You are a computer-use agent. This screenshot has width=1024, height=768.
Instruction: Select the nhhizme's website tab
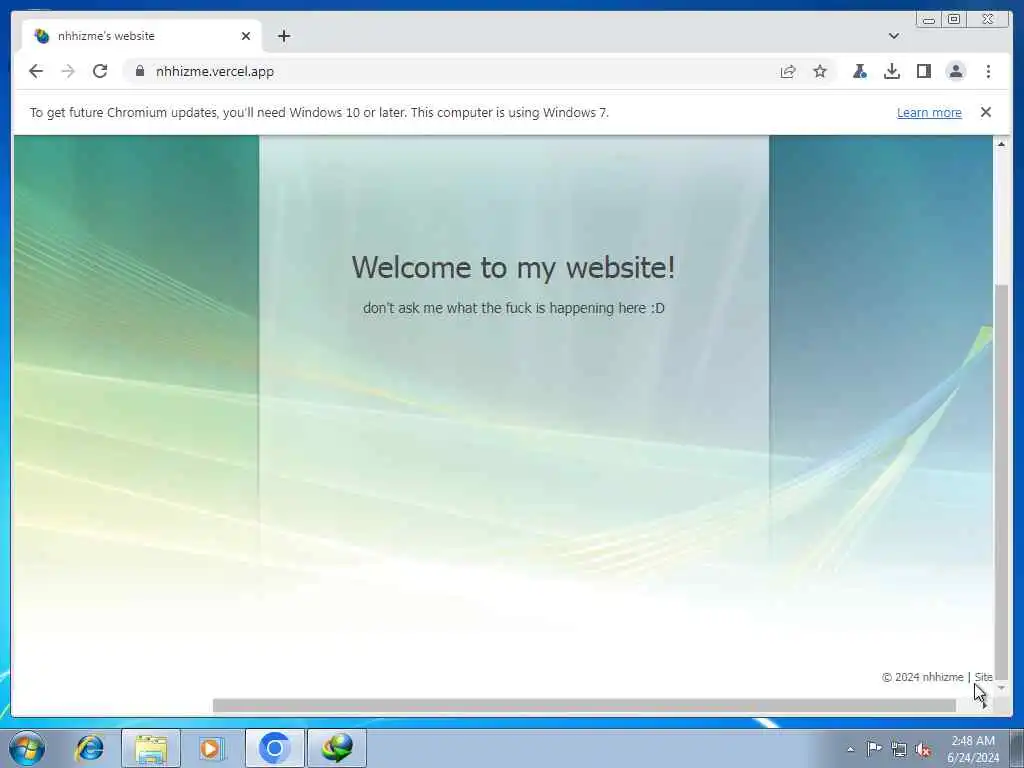click(142, 36)
